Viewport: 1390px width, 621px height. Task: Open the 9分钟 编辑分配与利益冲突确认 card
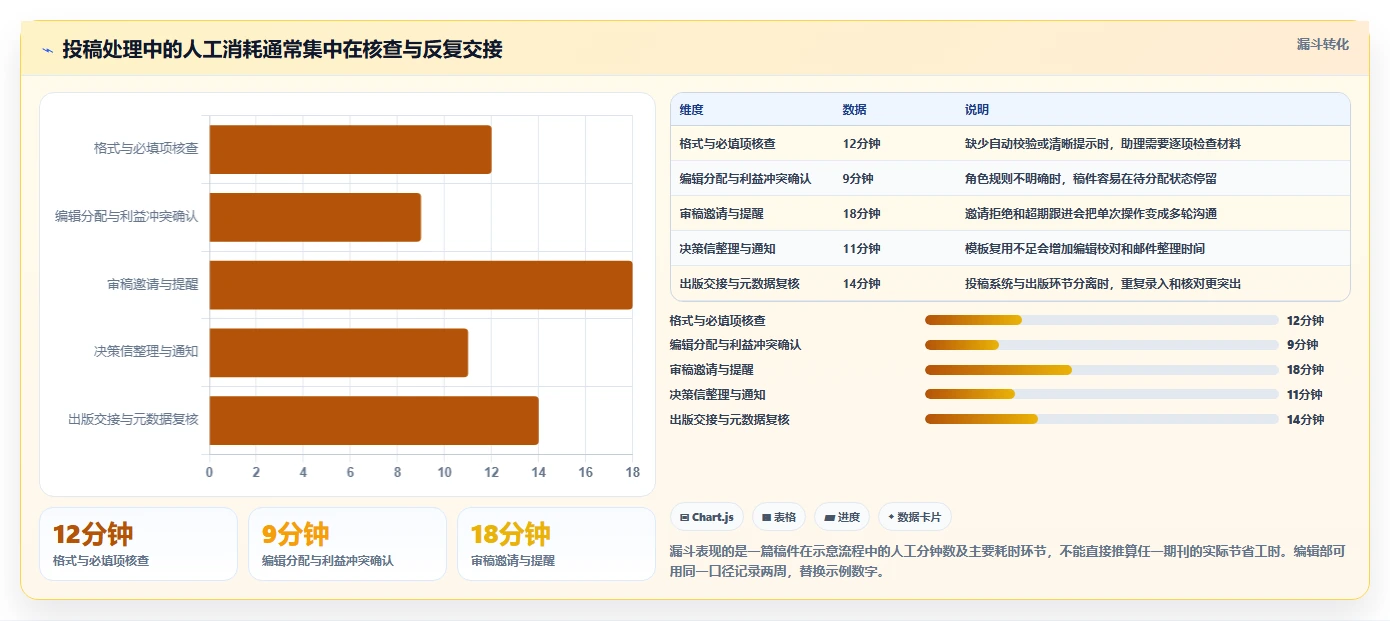347,544
